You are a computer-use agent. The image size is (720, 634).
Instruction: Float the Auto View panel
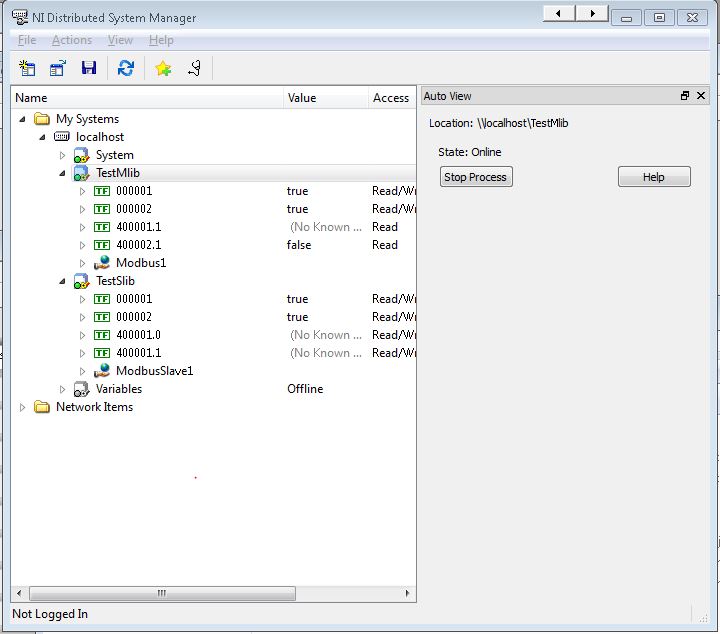click(x=685, y=95)
